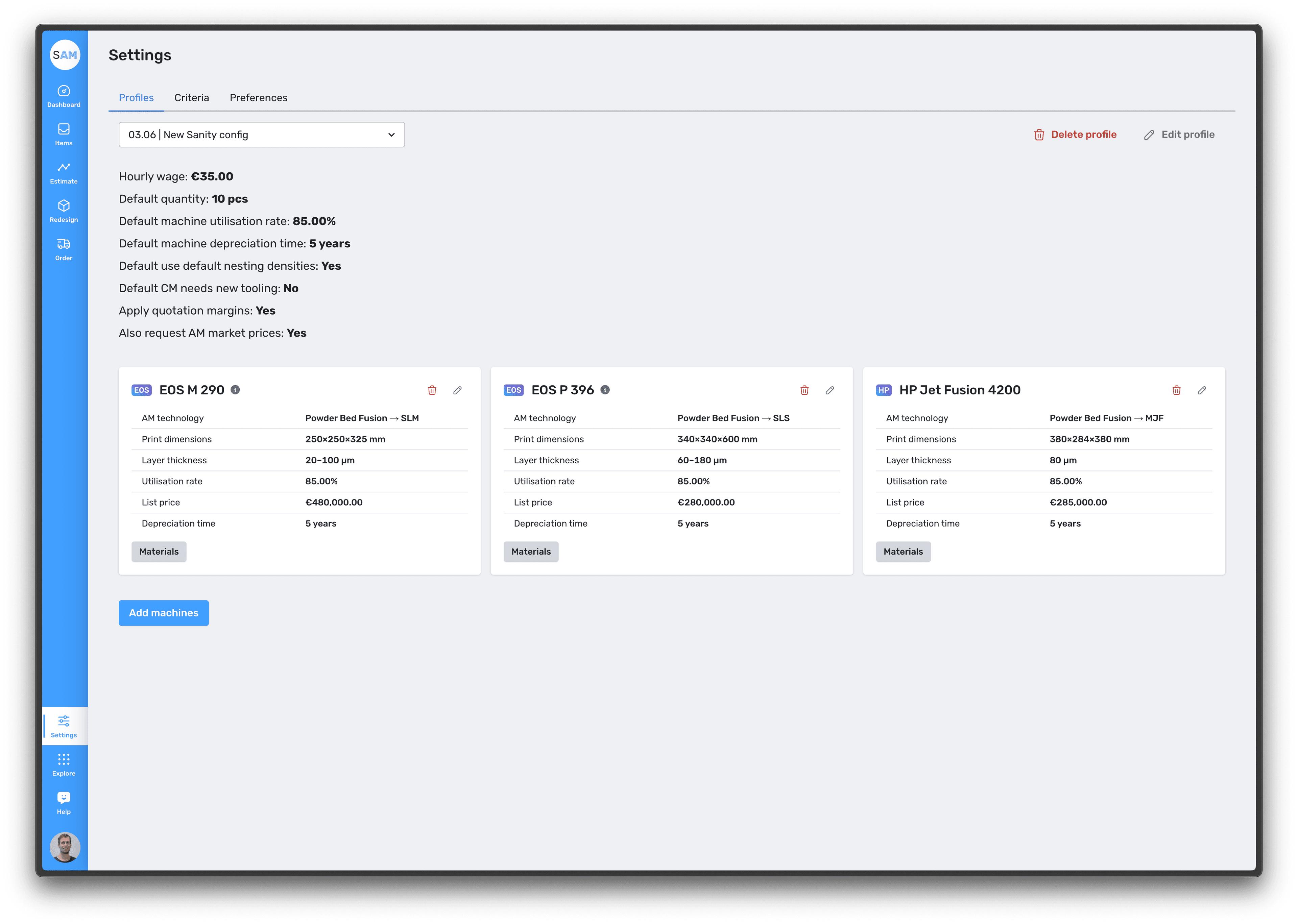Switch to the Profiles tab
Viewport: 1298px width, 924px height.
tap(136, 98)
